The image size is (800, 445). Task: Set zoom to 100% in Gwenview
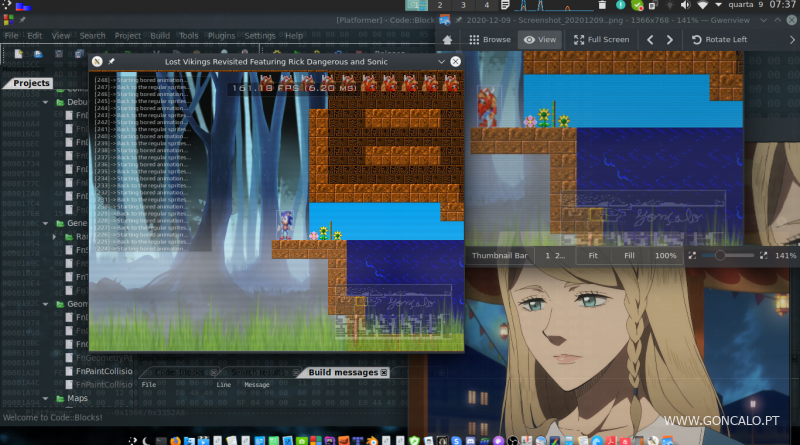[x=665, y=256]
